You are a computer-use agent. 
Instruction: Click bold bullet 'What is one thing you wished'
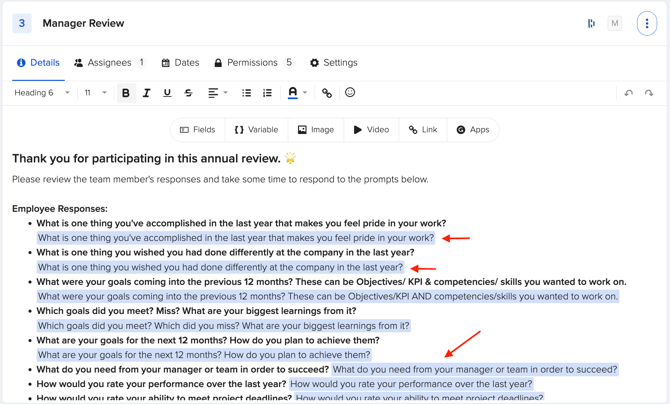pos(225,252)
